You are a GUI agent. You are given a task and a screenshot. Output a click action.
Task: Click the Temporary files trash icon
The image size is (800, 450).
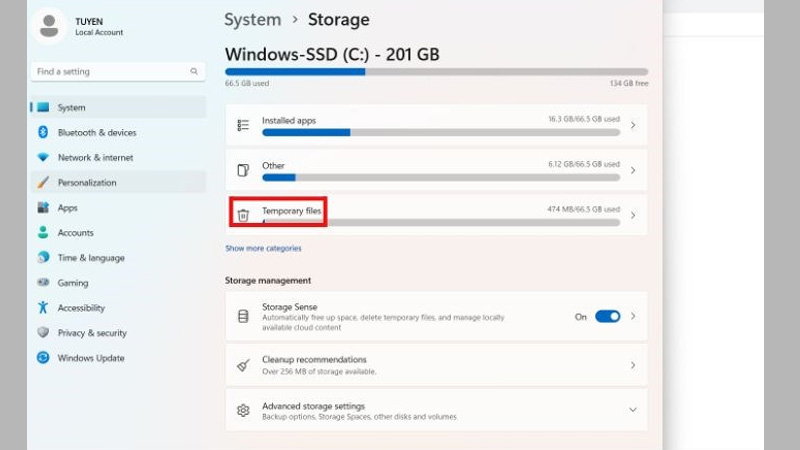(x=243, y=215)
